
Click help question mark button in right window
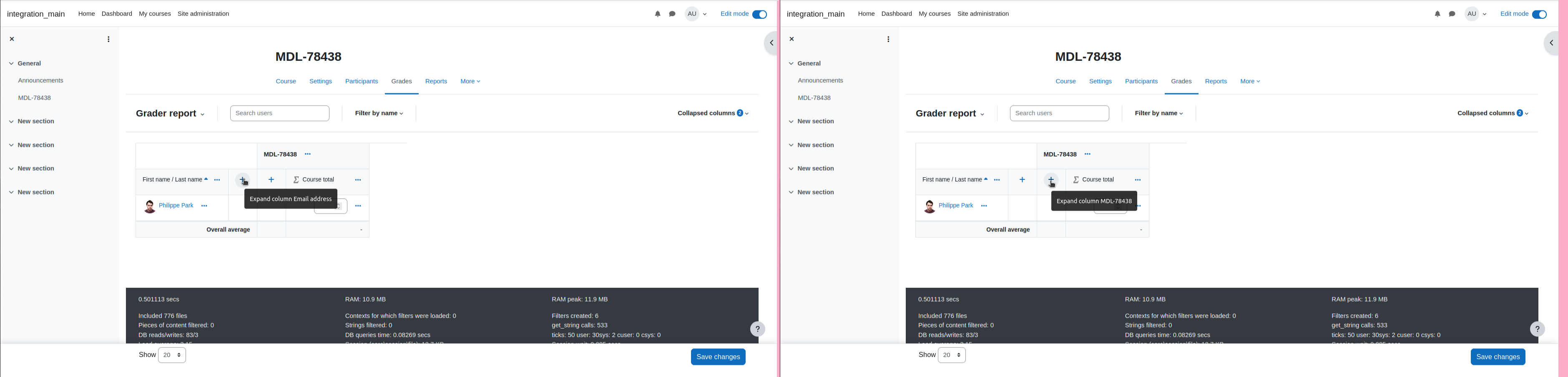click(x=1537, y=329)
